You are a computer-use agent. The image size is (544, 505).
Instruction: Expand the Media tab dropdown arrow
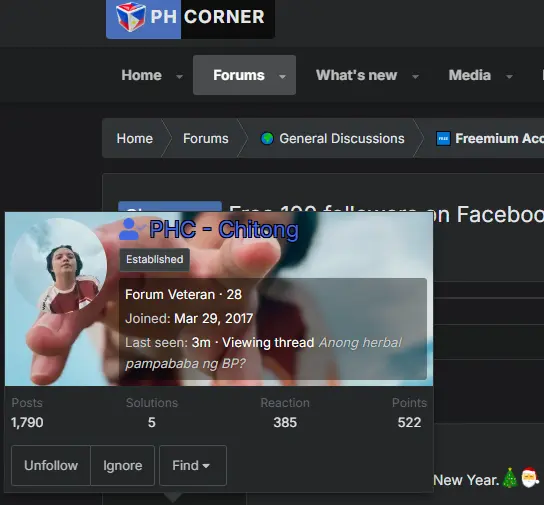(x=509, y=76)
